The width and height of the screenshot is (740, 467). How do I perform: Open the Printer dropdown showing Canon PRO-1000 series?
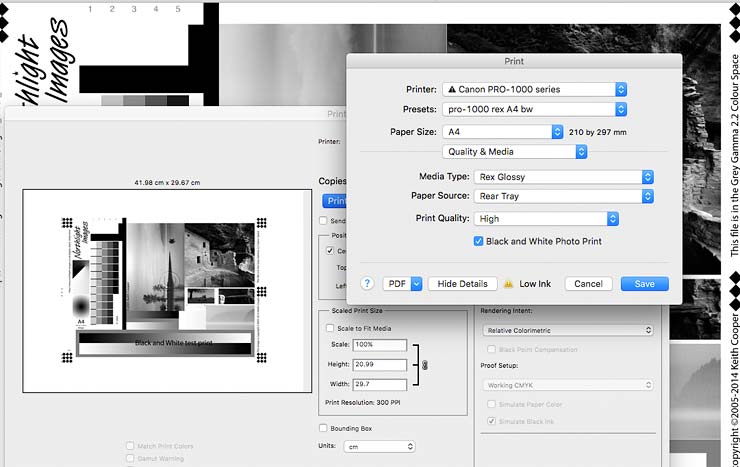tap(534, 89)
